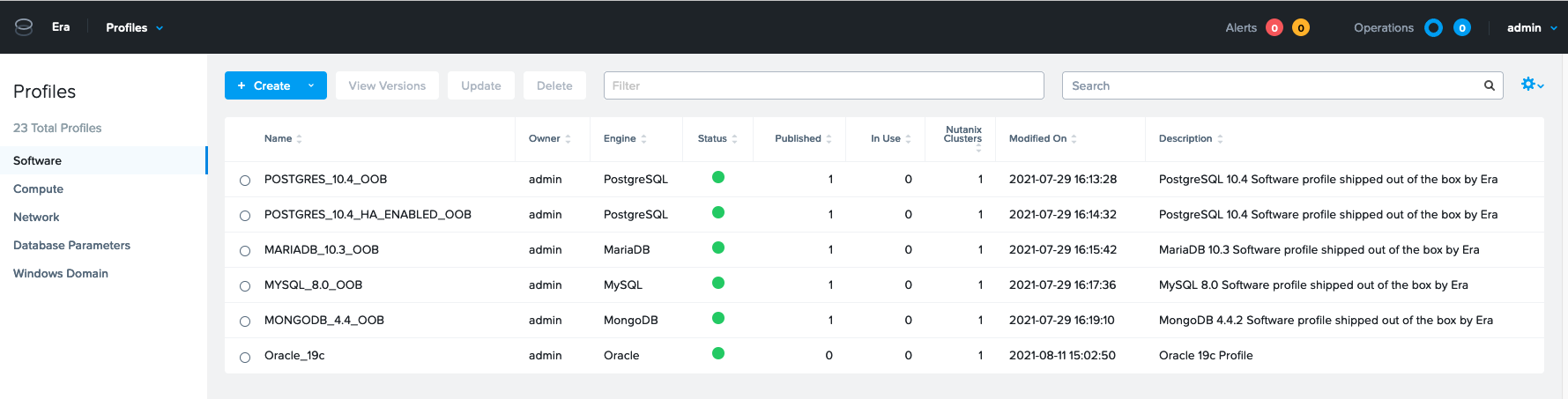The height and width of the screenshot is (399, 1568).
Task: Open the Software profiles section
Action: pyautogui.click(x=103, y=160)
